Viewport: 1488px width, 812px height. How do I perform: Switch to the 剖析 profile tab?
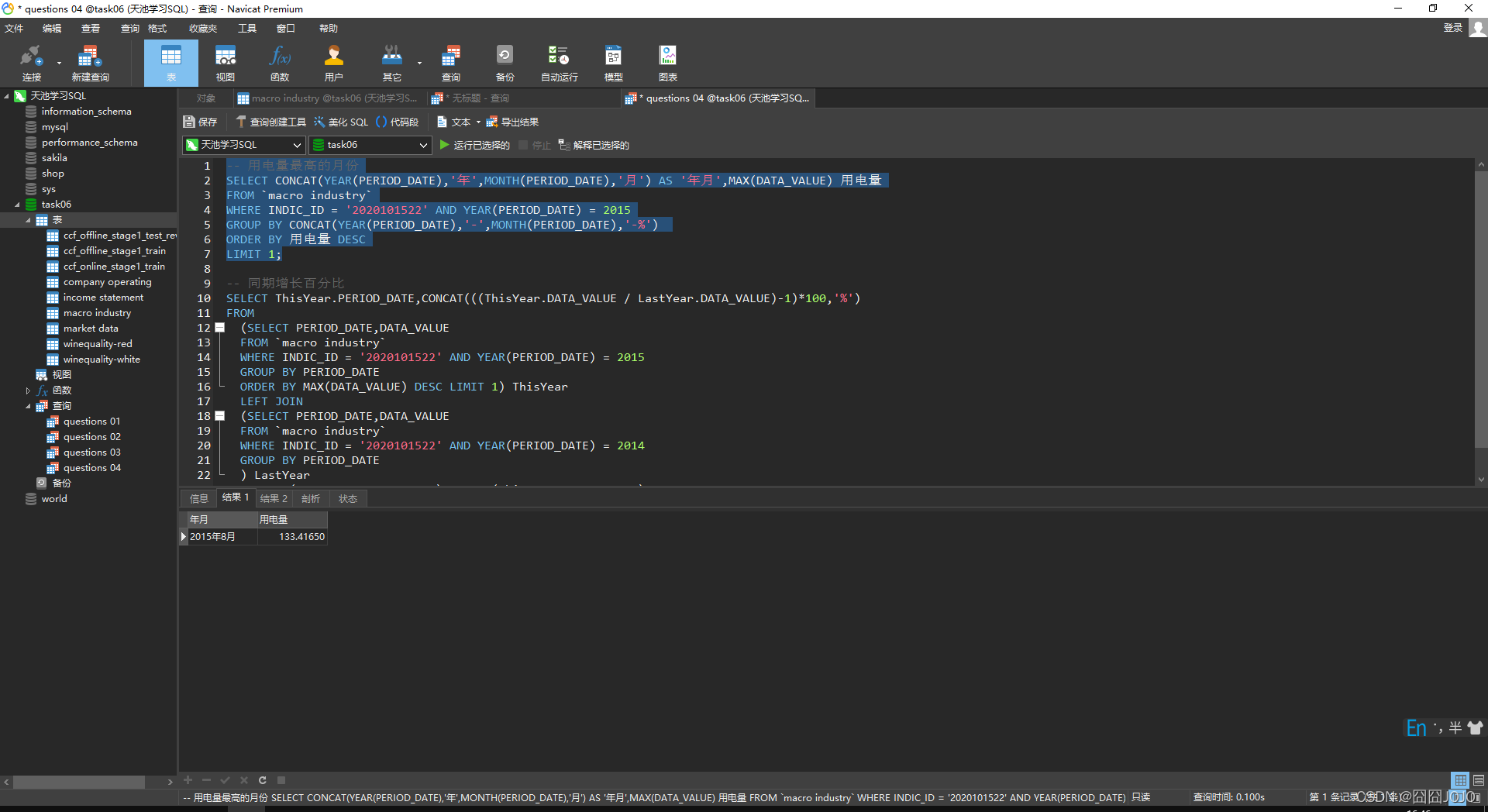point(311,498)
